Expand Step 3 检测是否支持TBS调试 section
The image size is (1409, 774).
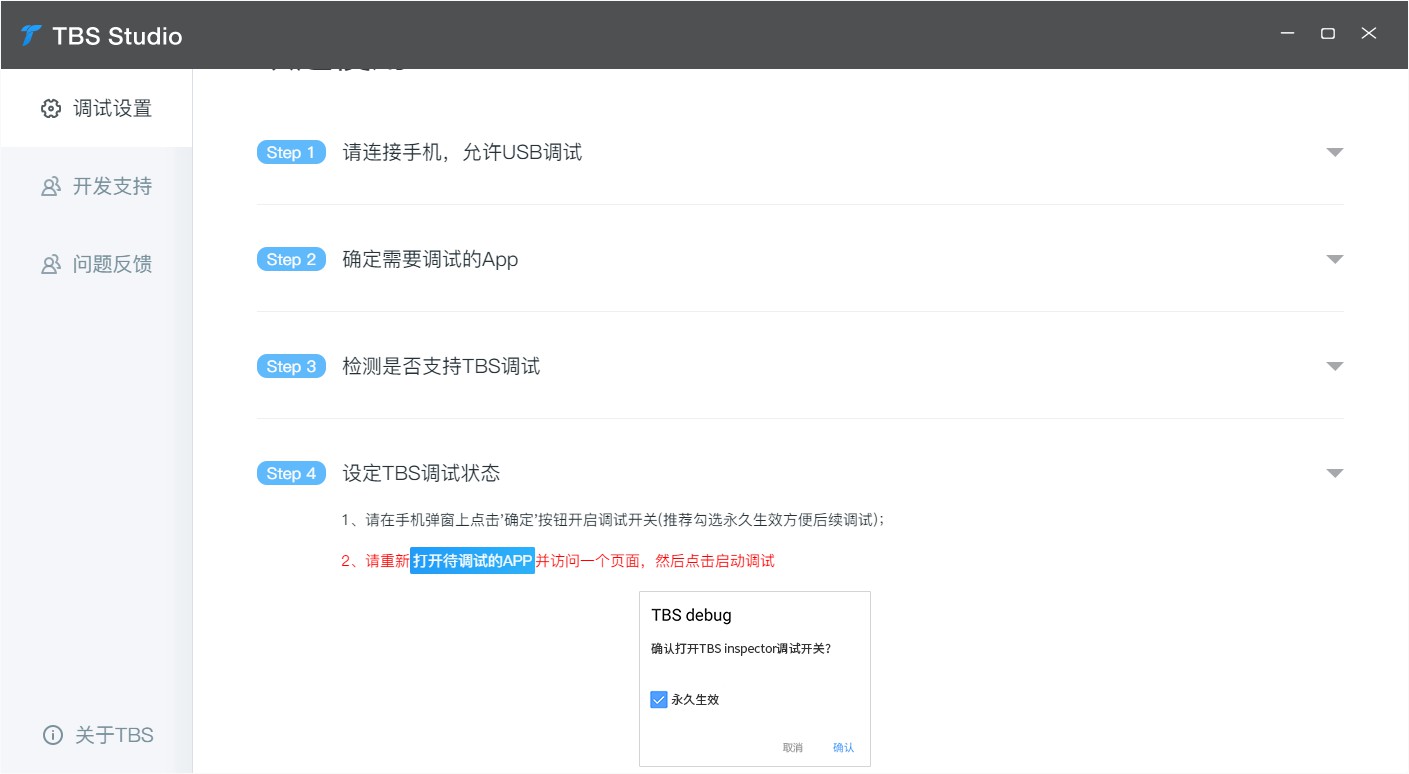(x=1334, y=366)
